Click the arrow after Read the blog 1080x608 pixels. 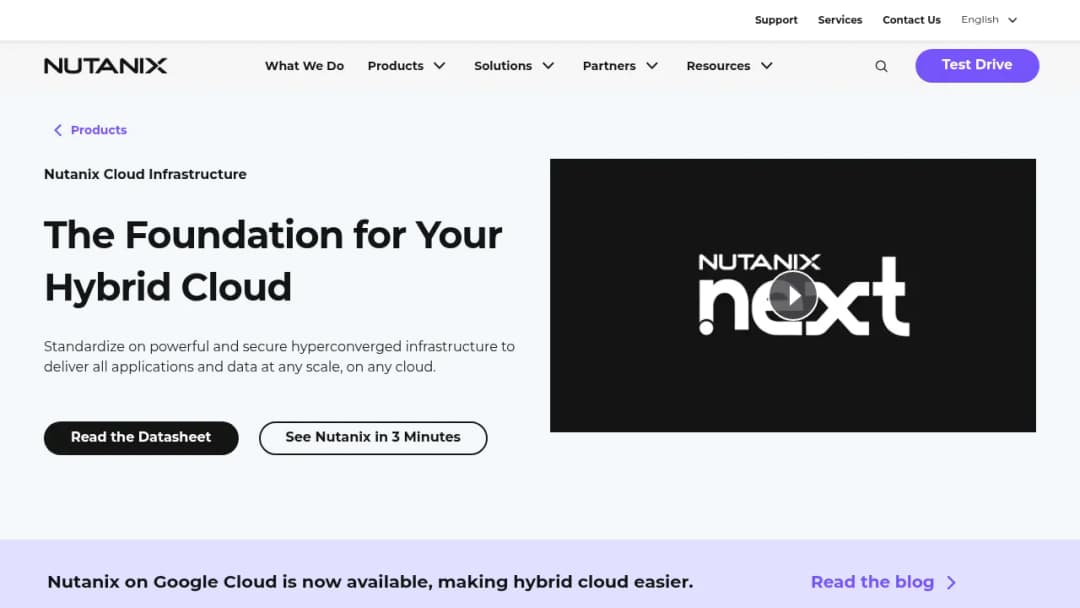pos(951,583)
